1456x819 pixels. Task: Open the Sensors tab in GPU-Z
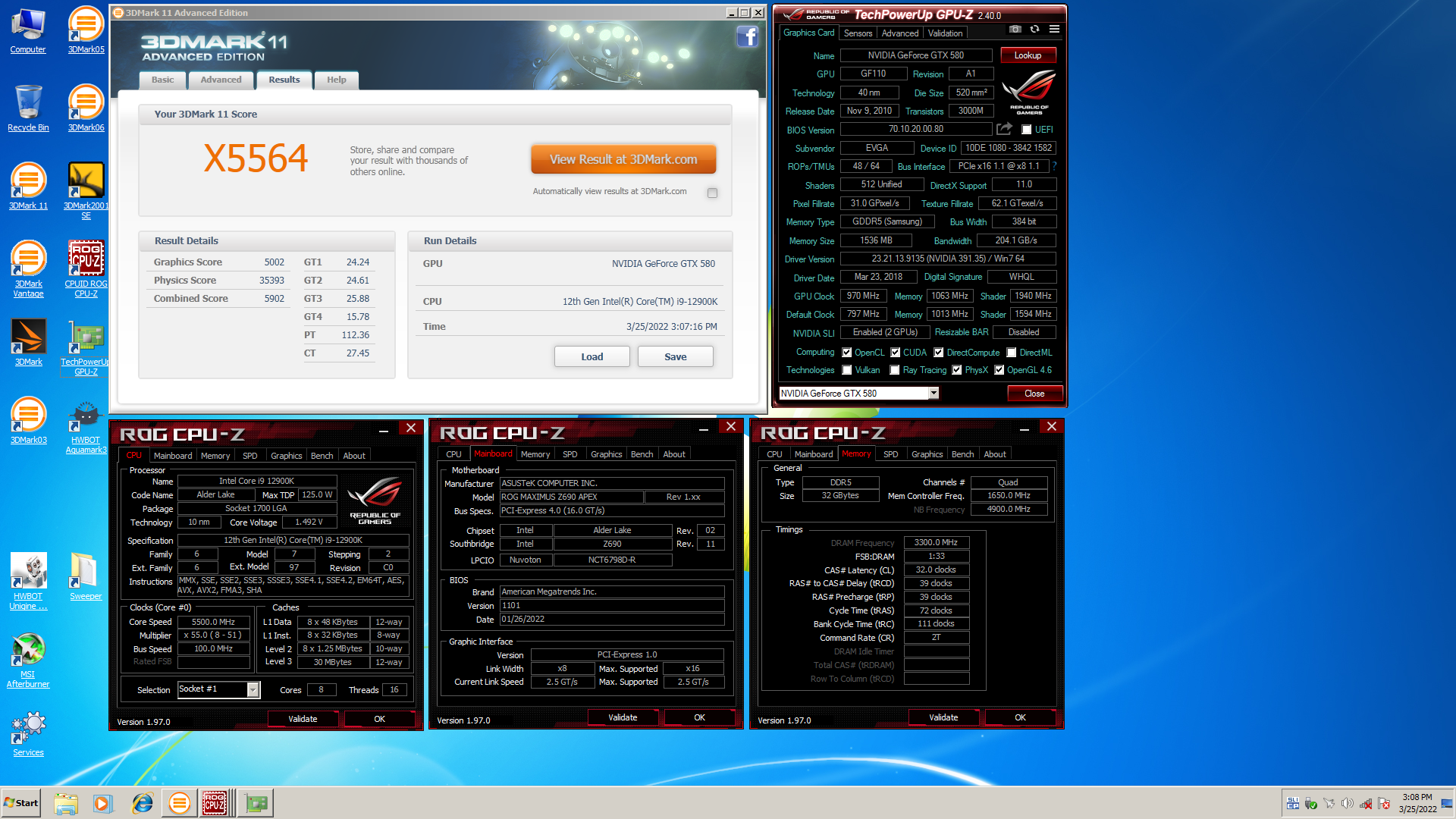[858, 33]
